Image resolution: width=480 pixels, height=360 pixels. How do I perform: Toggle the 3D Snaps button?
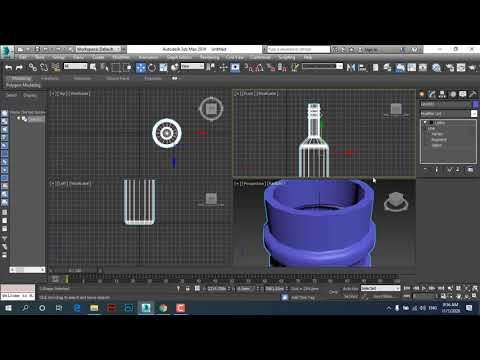click(x=248, y=68)
